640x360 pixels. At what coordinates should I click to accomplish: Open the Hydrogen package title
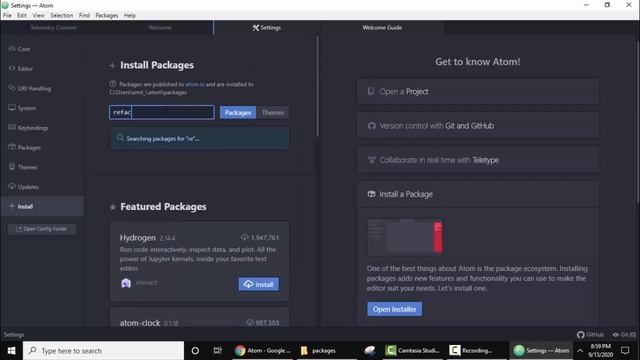(138, 238)
